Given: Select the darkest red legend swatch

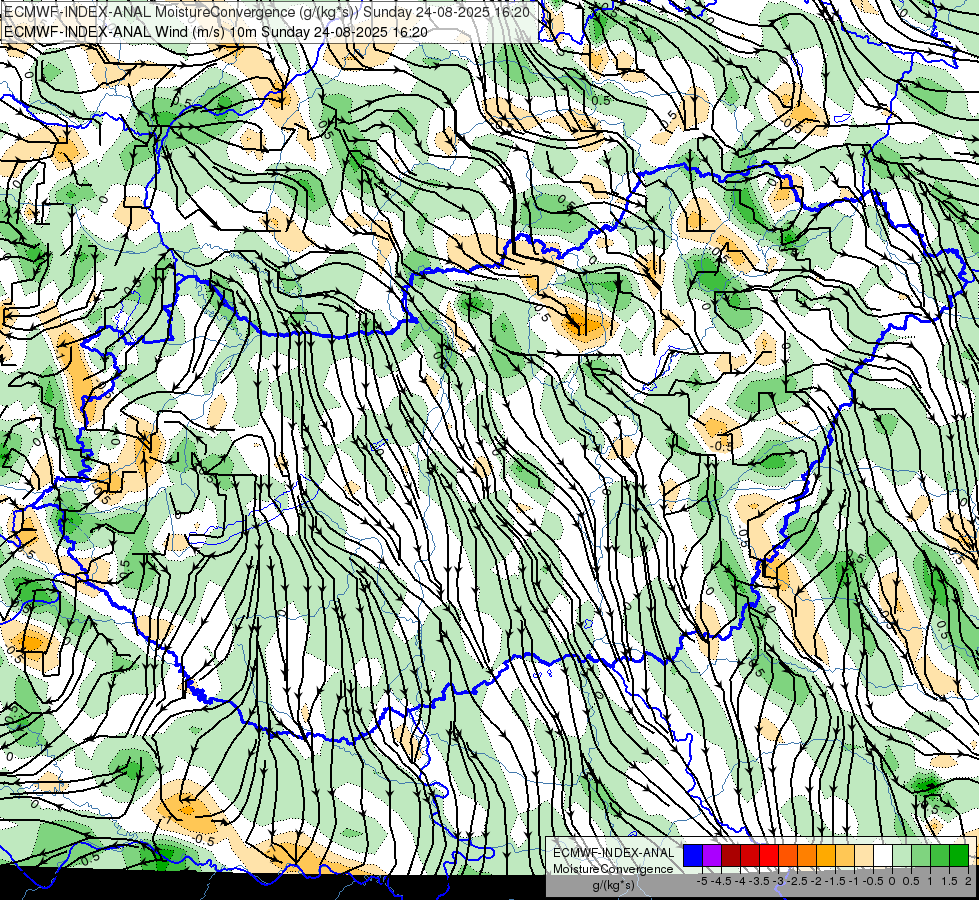Looking at the screenshot, I should pyautogui.click(x=731, y=855).
